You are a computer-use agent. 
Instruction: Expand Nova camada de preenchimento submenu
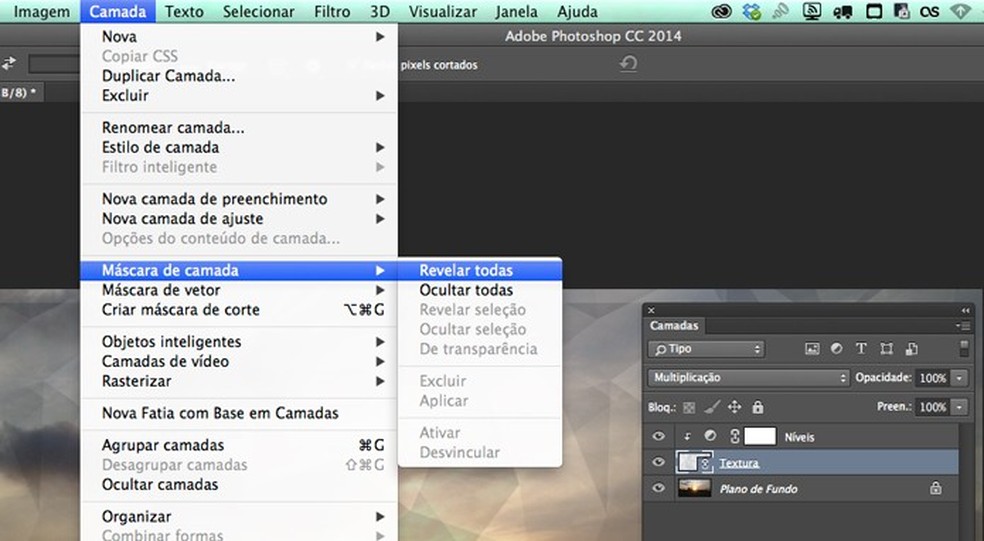(239, 199)
